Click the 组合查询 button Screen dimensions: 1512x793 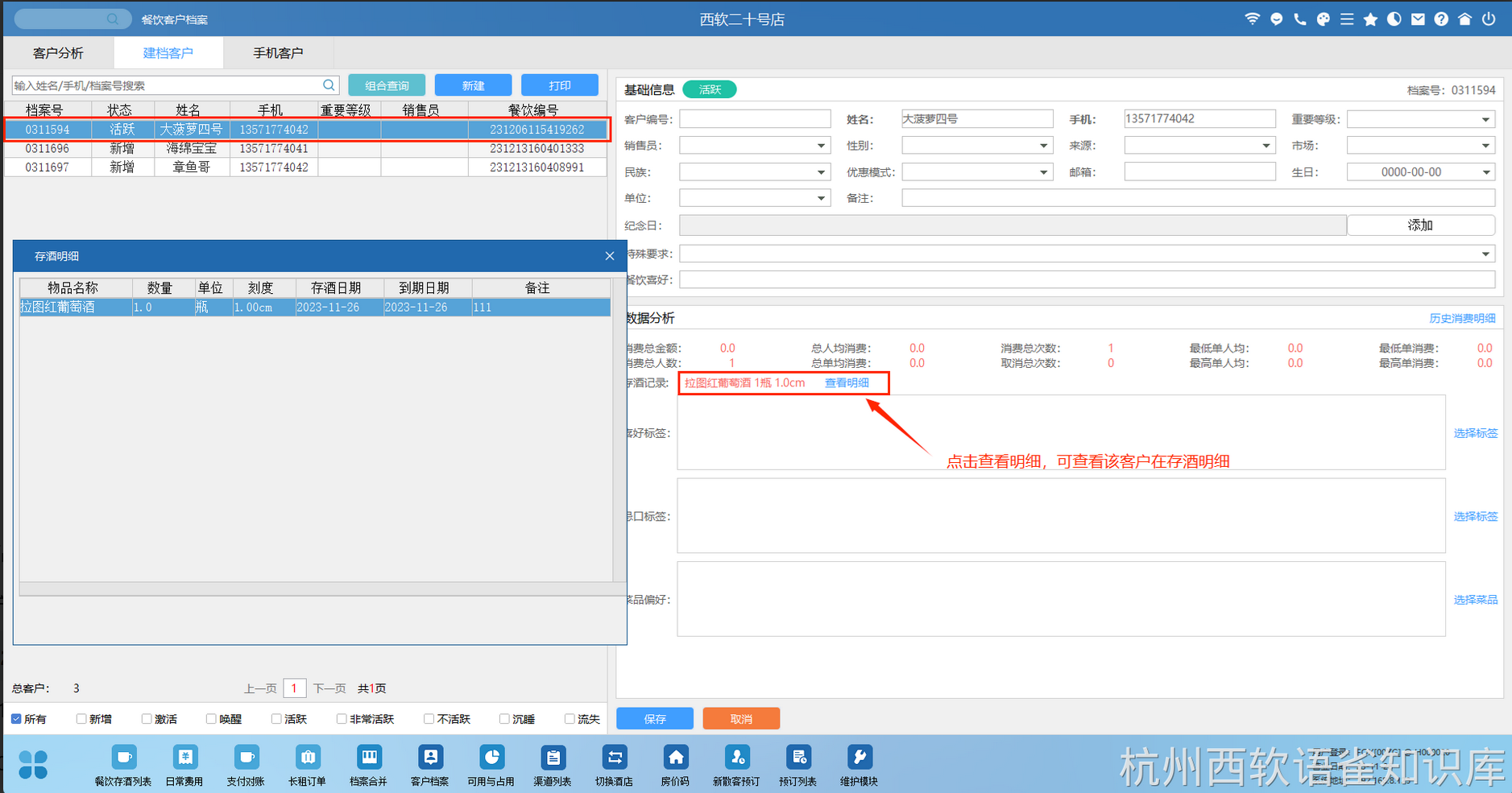[x=387, y=85]
